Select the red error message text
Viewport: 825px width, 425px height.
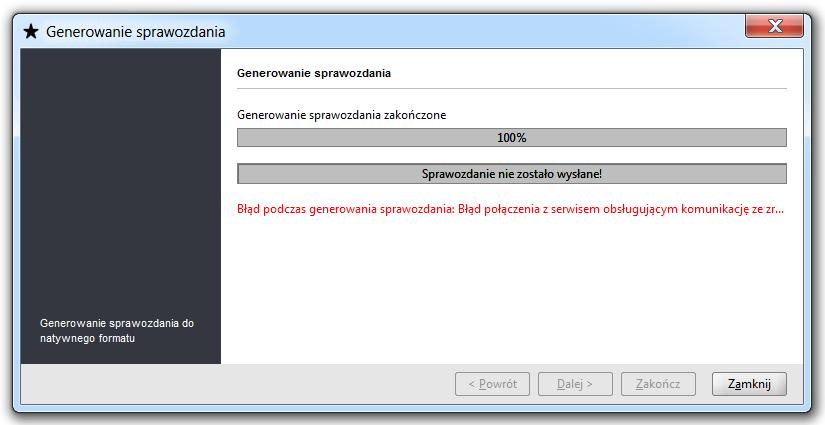pos(510,209)
